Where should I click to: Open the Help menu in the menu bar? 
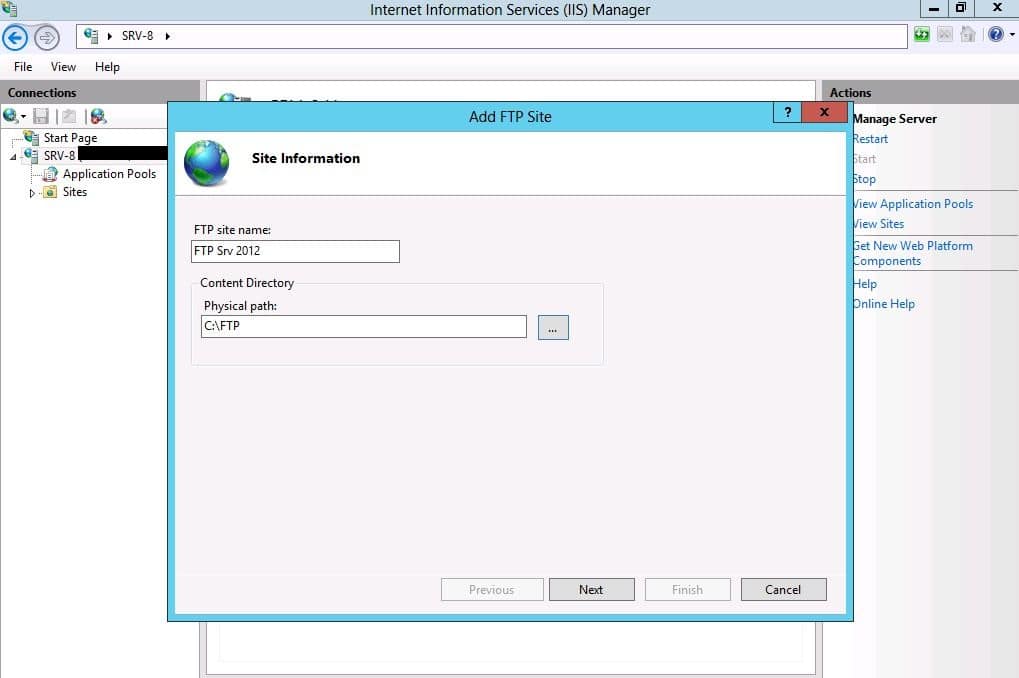click(x=107, y=67)
